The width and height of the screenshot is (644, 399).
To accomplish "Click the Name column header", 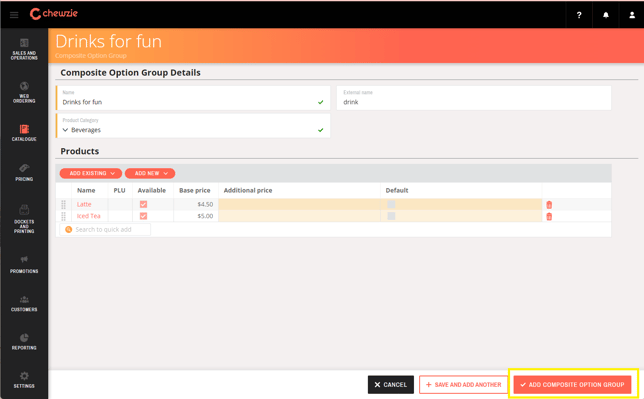I will [86, 190].
